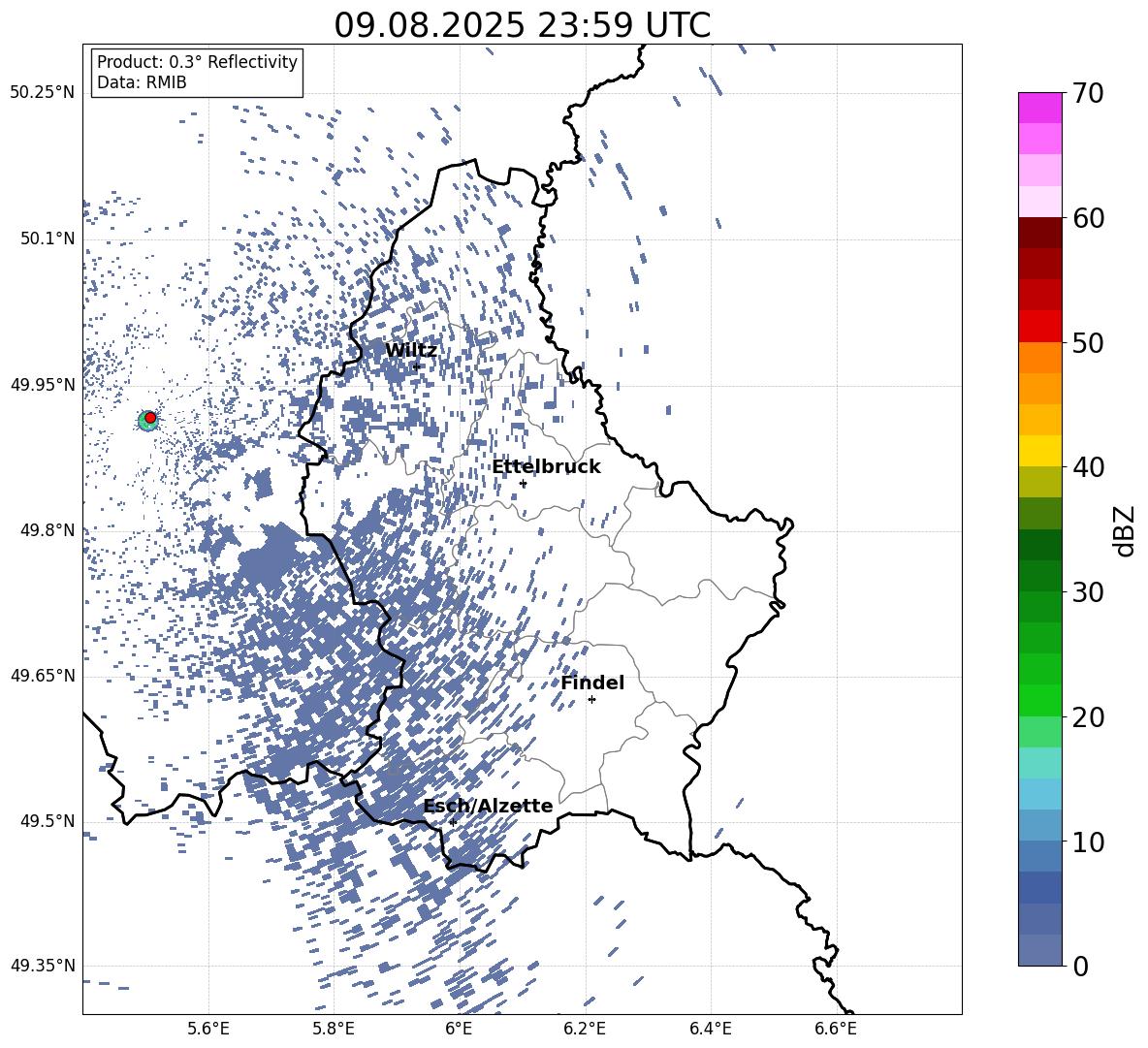
Task: Click the colorbar tick label 10
Action: click(1088, 842)
